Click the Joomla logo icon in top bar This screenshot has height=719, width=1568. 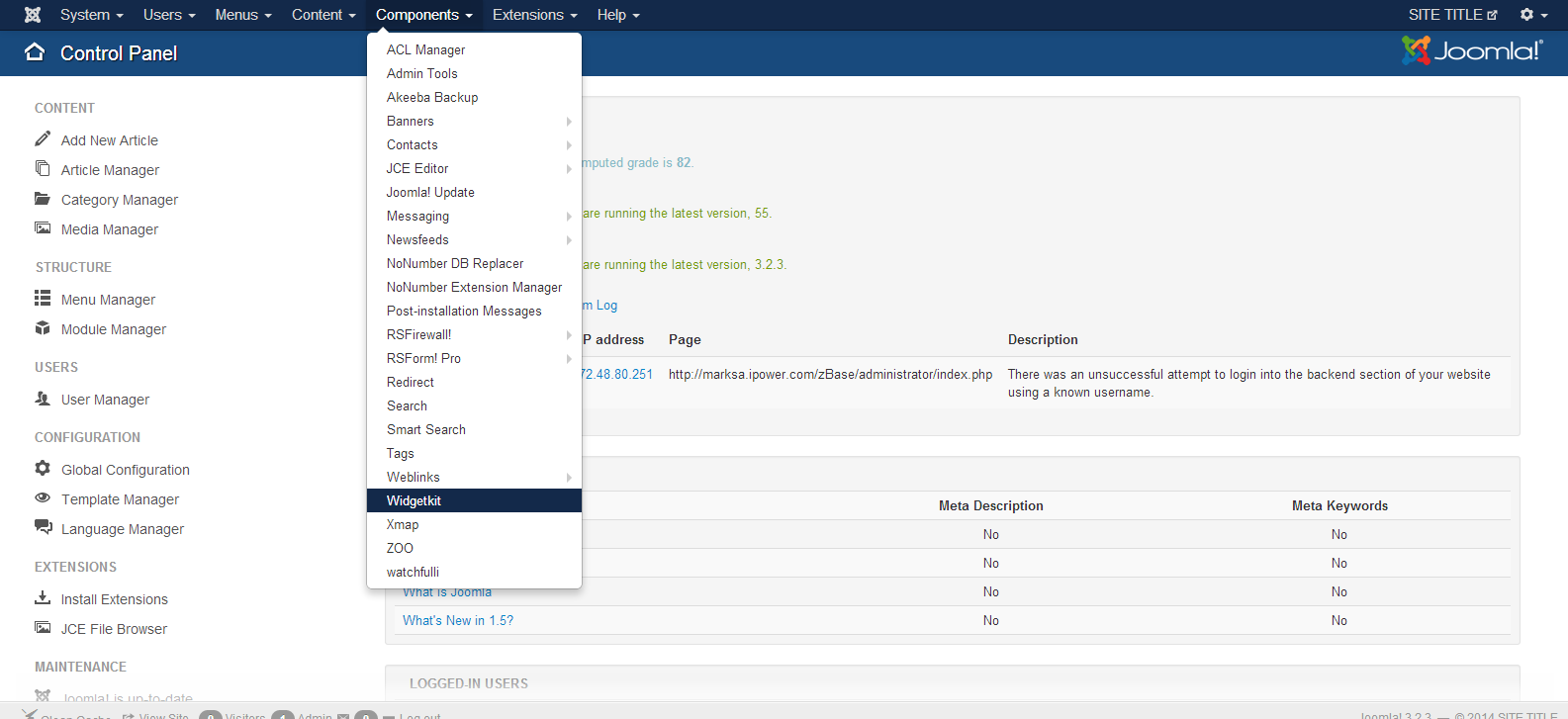tap(33, 15)
